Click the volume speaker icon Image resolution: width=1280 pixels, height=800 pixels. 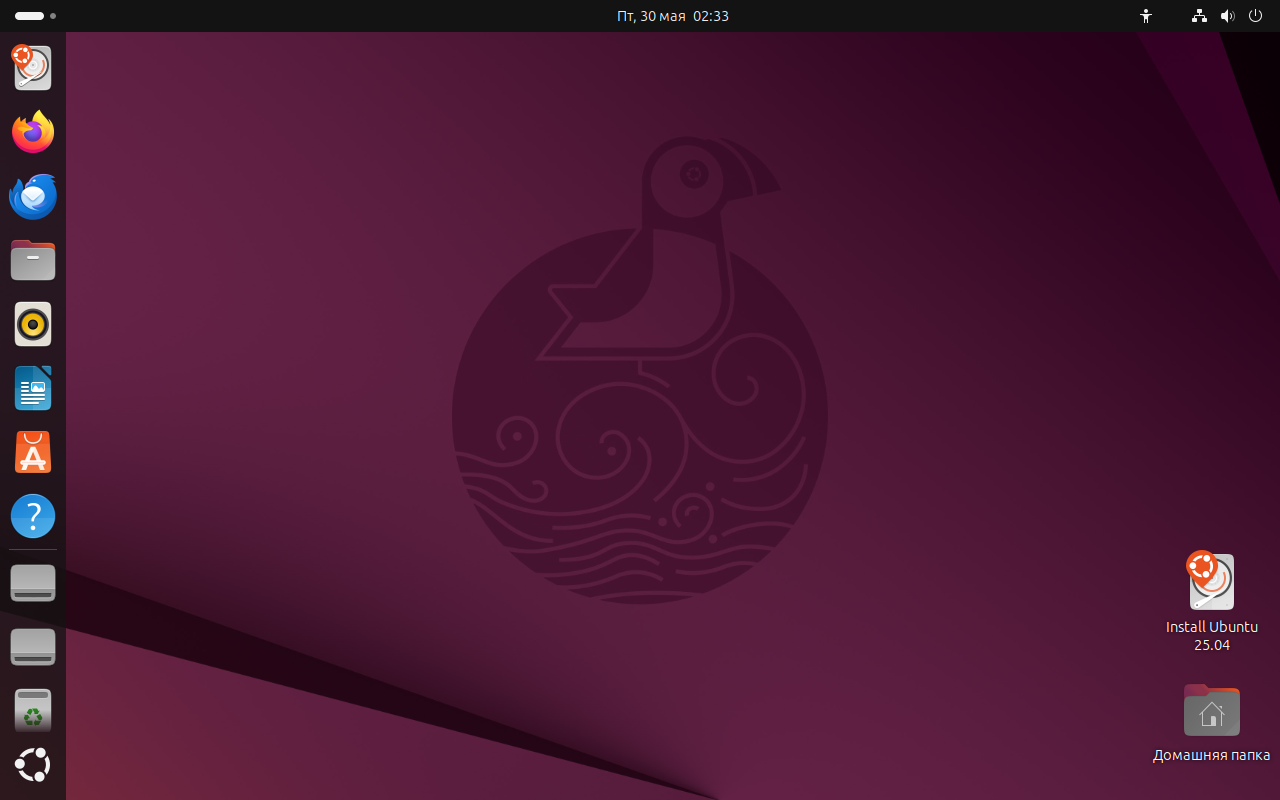1227,16
